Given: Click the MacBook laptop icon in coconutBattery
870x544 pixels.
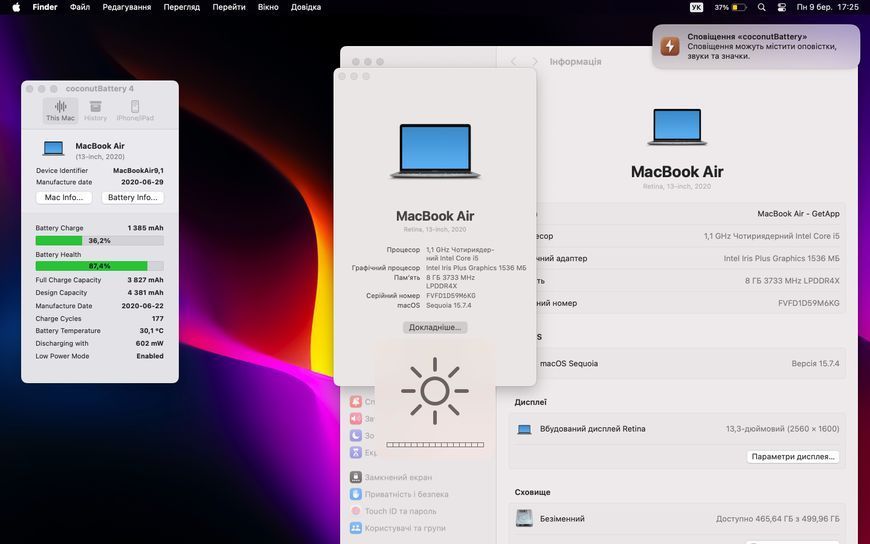Looking at the screenshot, I should tap(53, 148).
